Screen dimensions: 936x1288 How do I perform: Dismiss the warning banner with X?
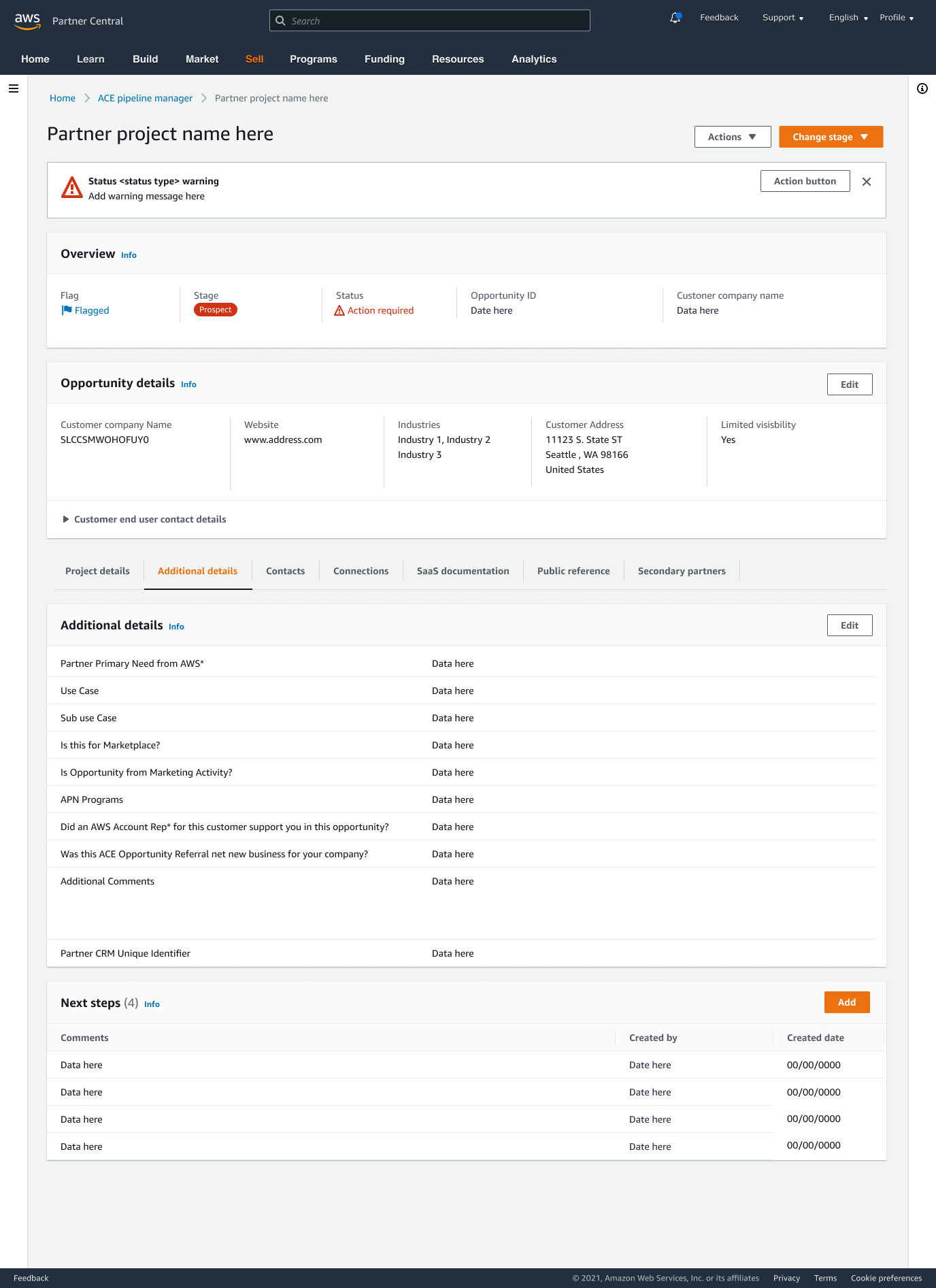[867, 182]
